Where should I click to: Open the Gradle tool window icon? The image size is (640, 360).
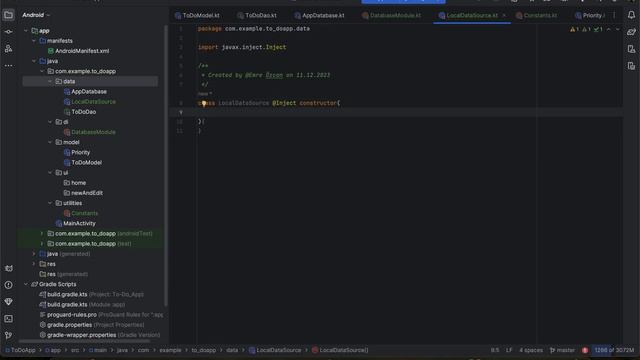(631, 32)
